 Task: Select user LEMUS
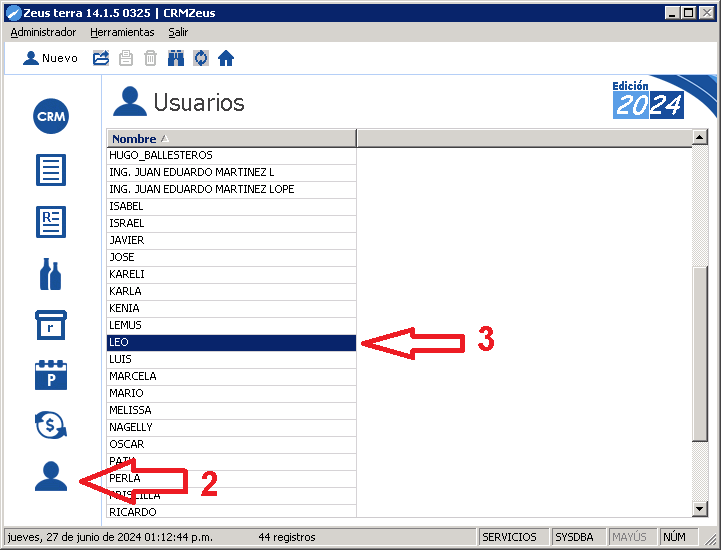(232, 326)
